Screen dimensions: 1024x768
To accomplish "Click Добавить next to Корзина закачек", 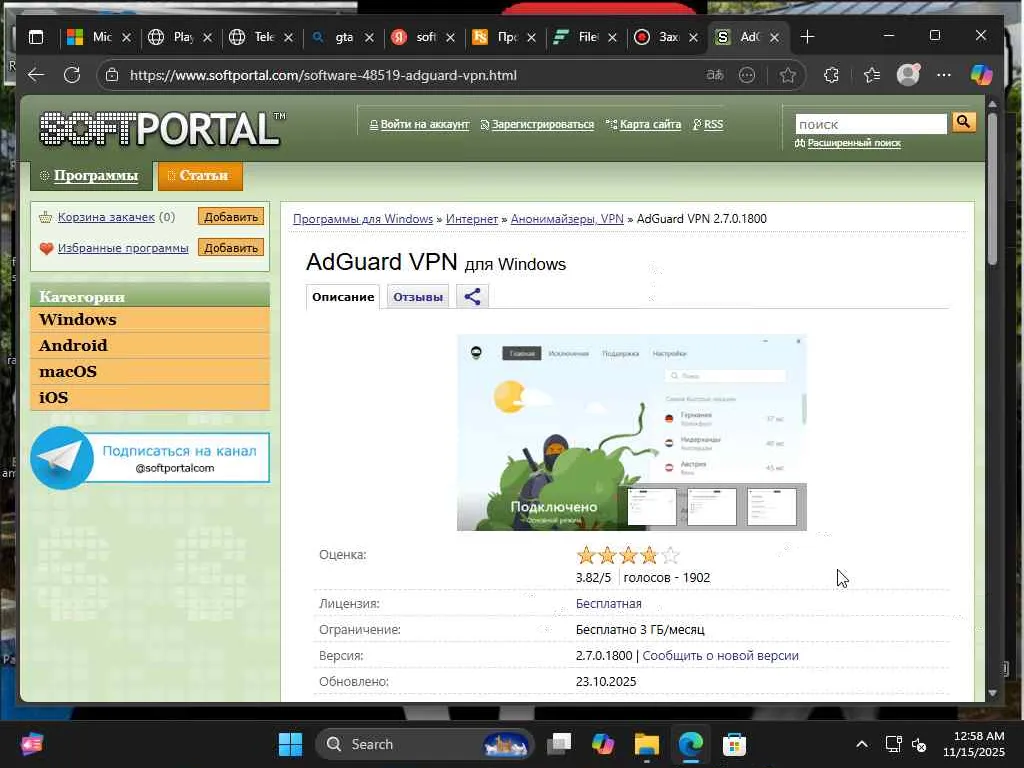I will (x=231, y=217).
